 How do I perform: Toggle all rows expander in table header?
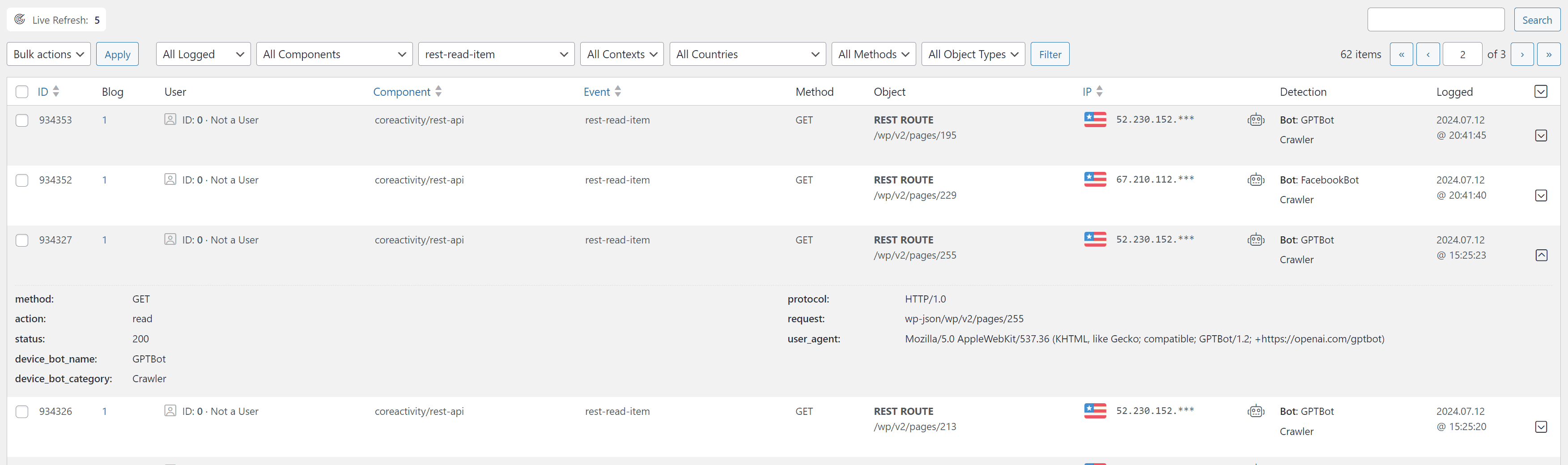[1541, 91]
